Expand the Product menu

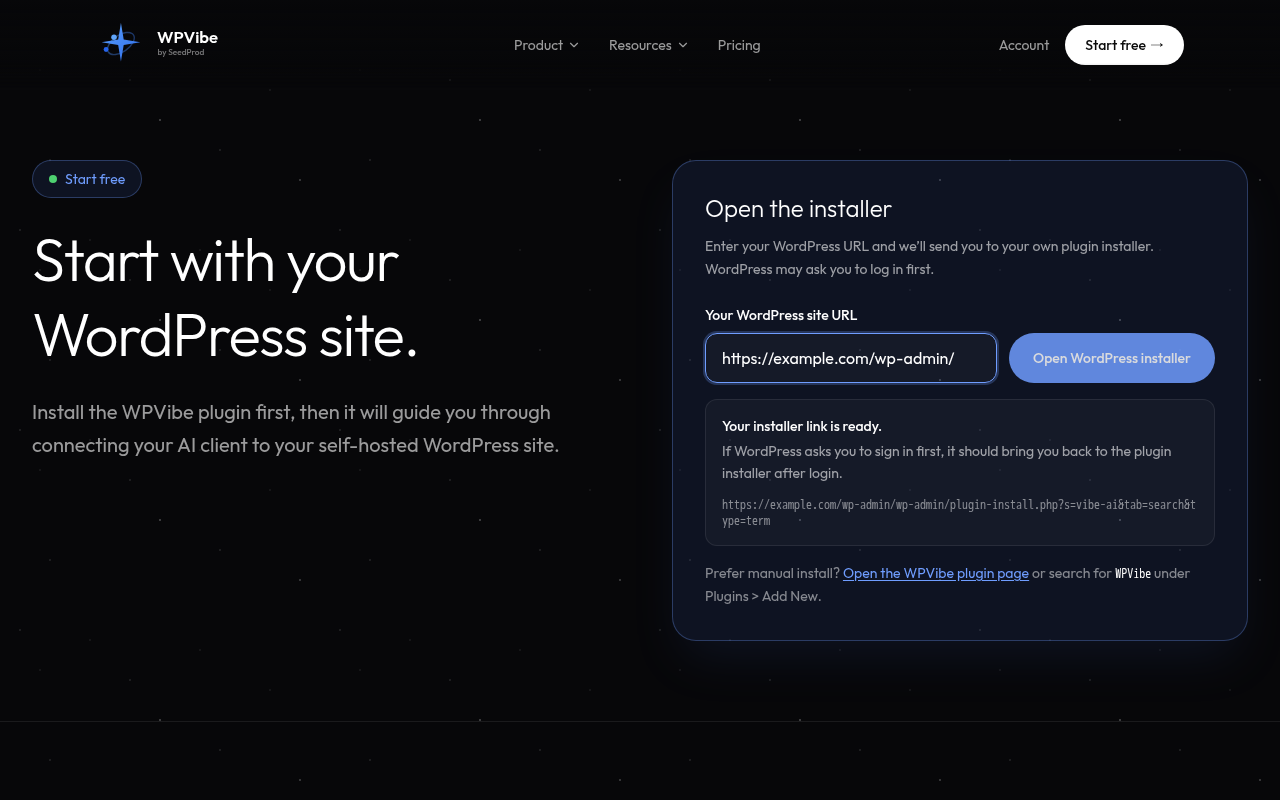[x=546, y=45]
